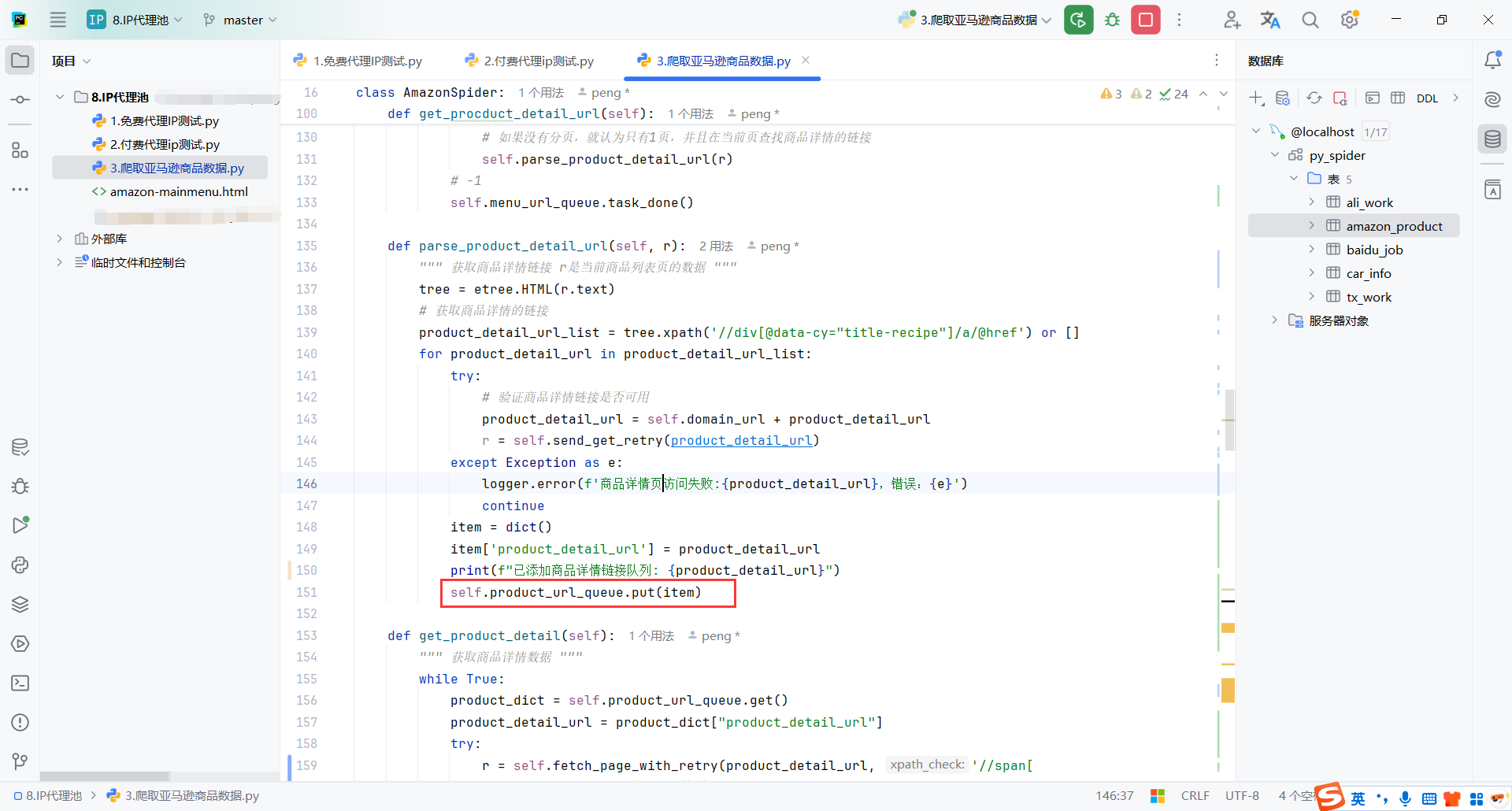
Task: Debug the current run configuration
Action: (x=1113, y=20)
